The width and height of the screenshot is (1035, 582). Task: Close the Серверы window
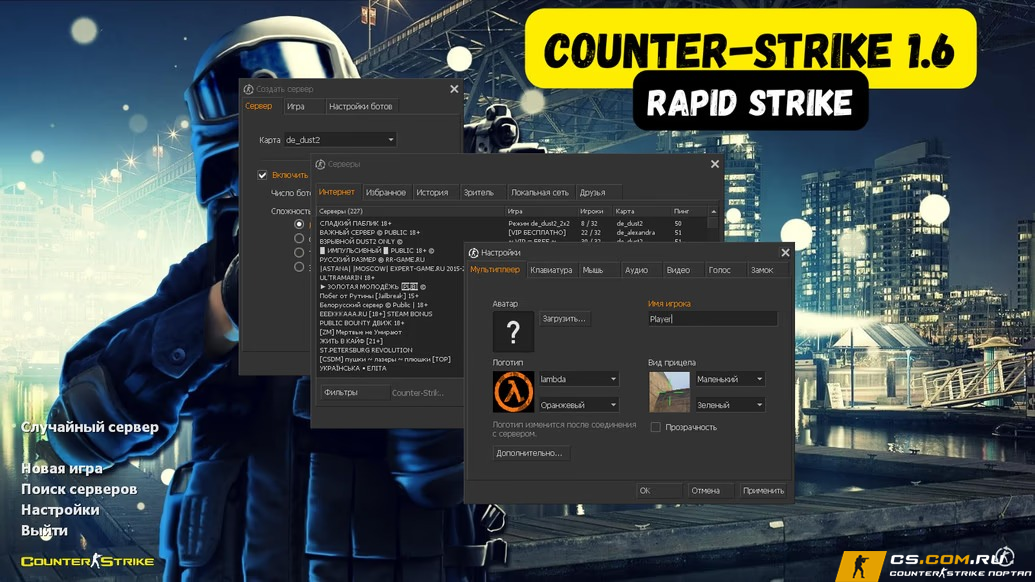pos(714,164)
